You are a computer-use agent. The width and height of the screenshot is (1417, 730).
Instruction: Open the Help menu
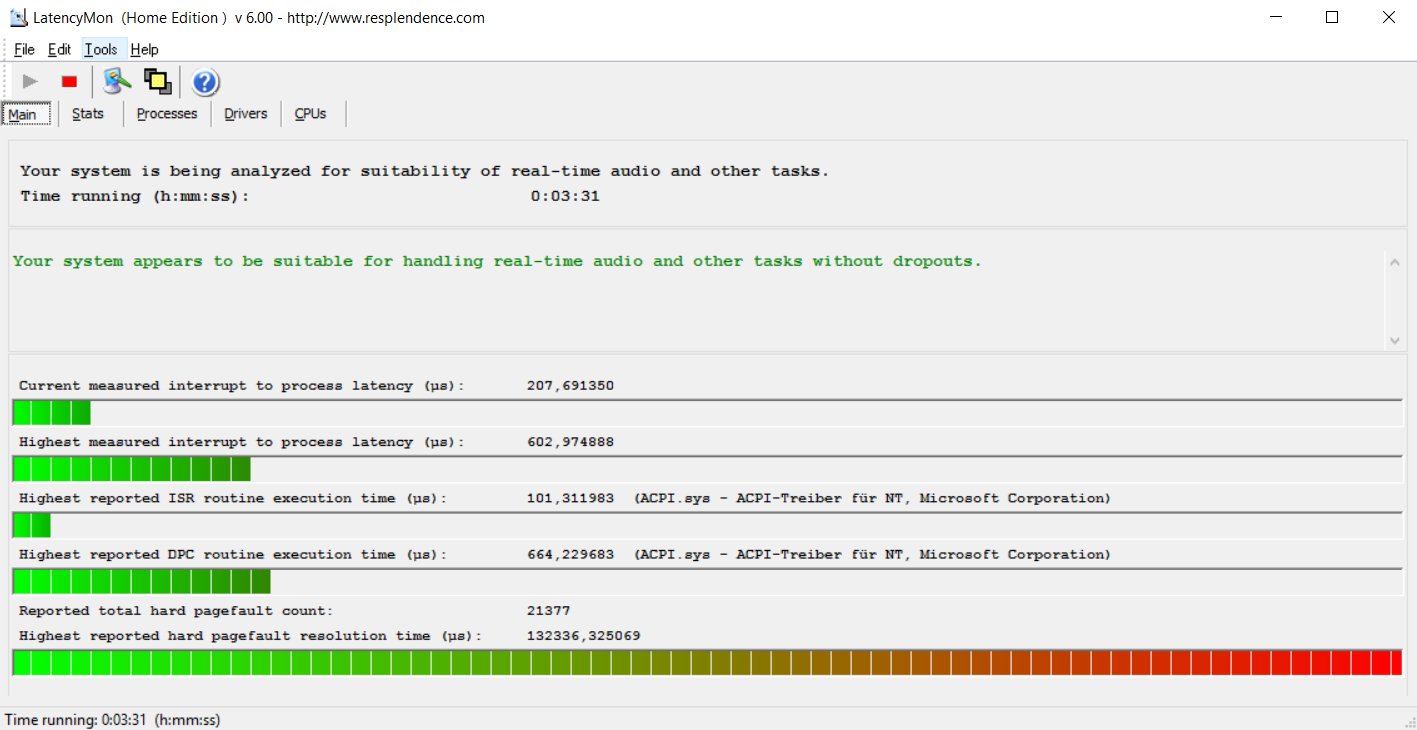144,49
